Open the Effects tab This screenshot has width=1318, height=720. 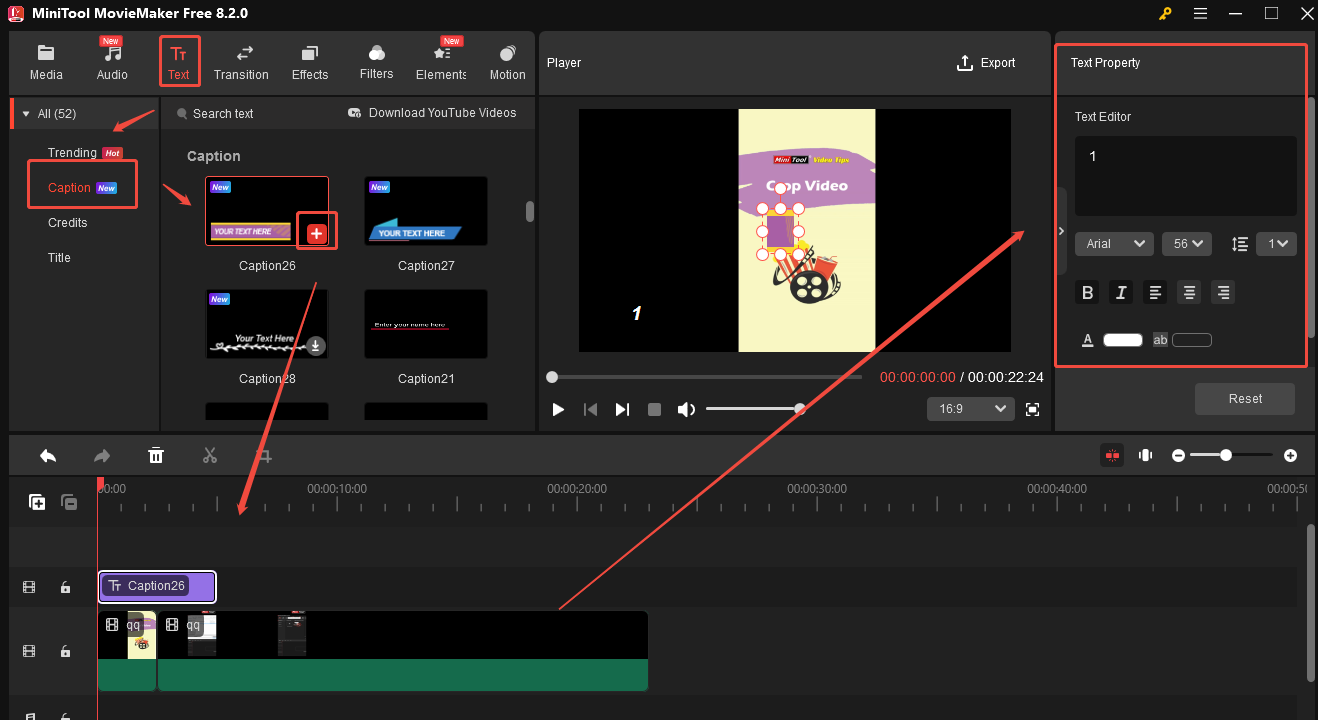[310, 62]
